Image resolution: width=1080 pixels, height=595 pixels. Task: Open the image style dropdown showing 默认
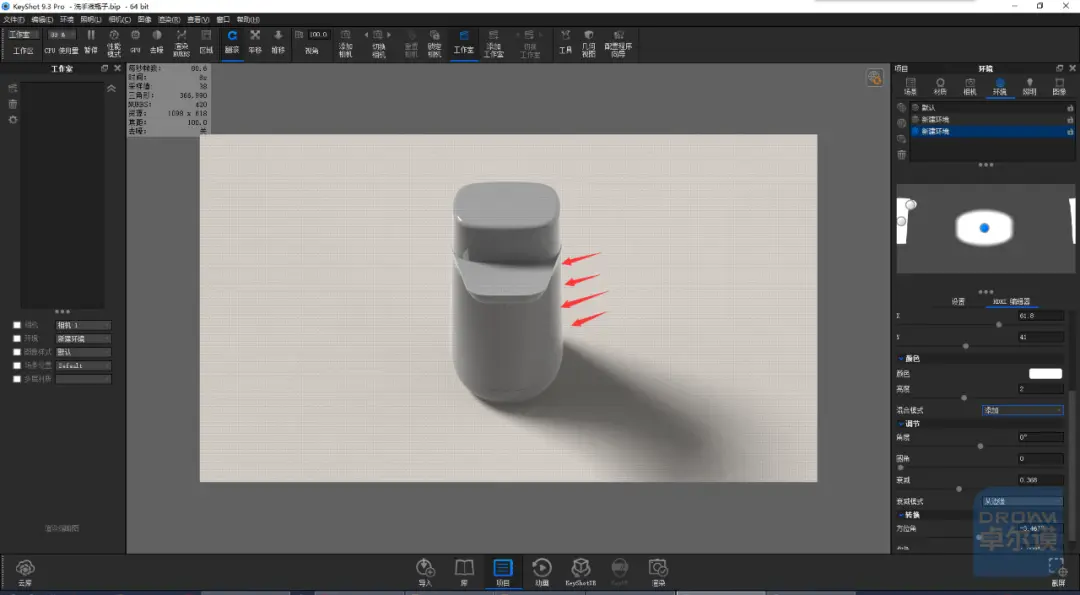(83, 352)
